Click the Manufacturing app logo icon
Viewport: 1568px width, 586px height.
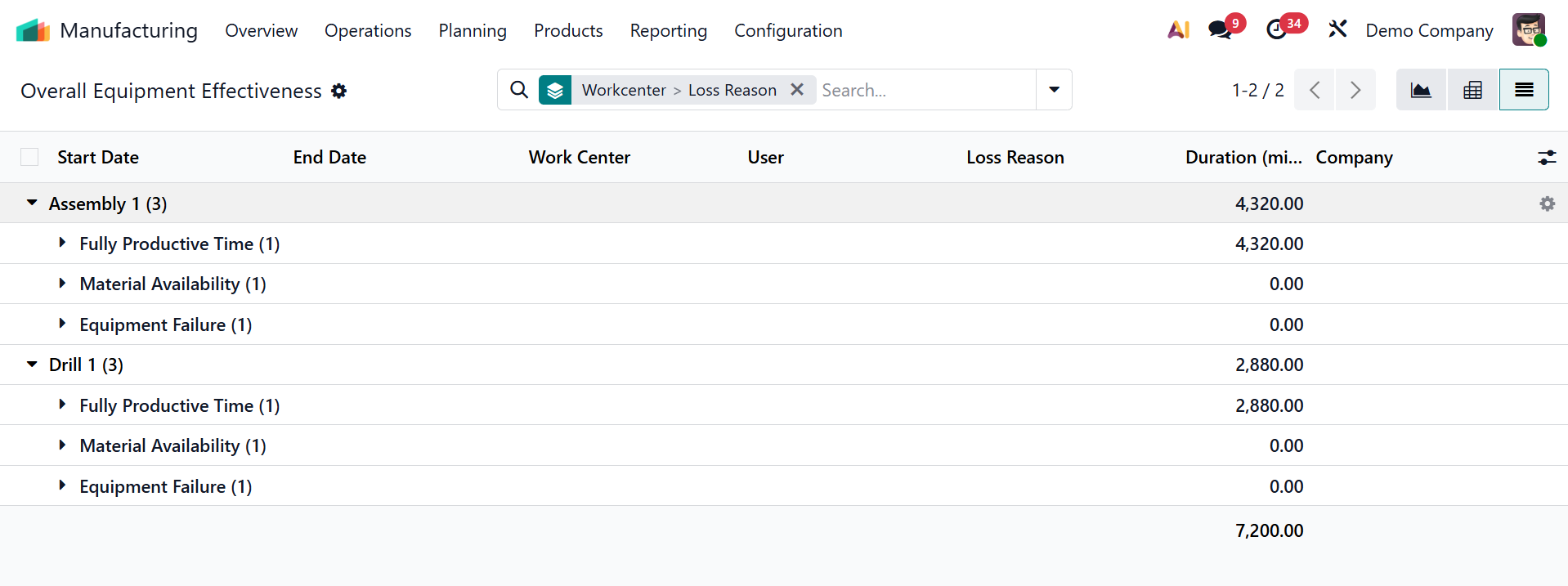click(33, 31)
